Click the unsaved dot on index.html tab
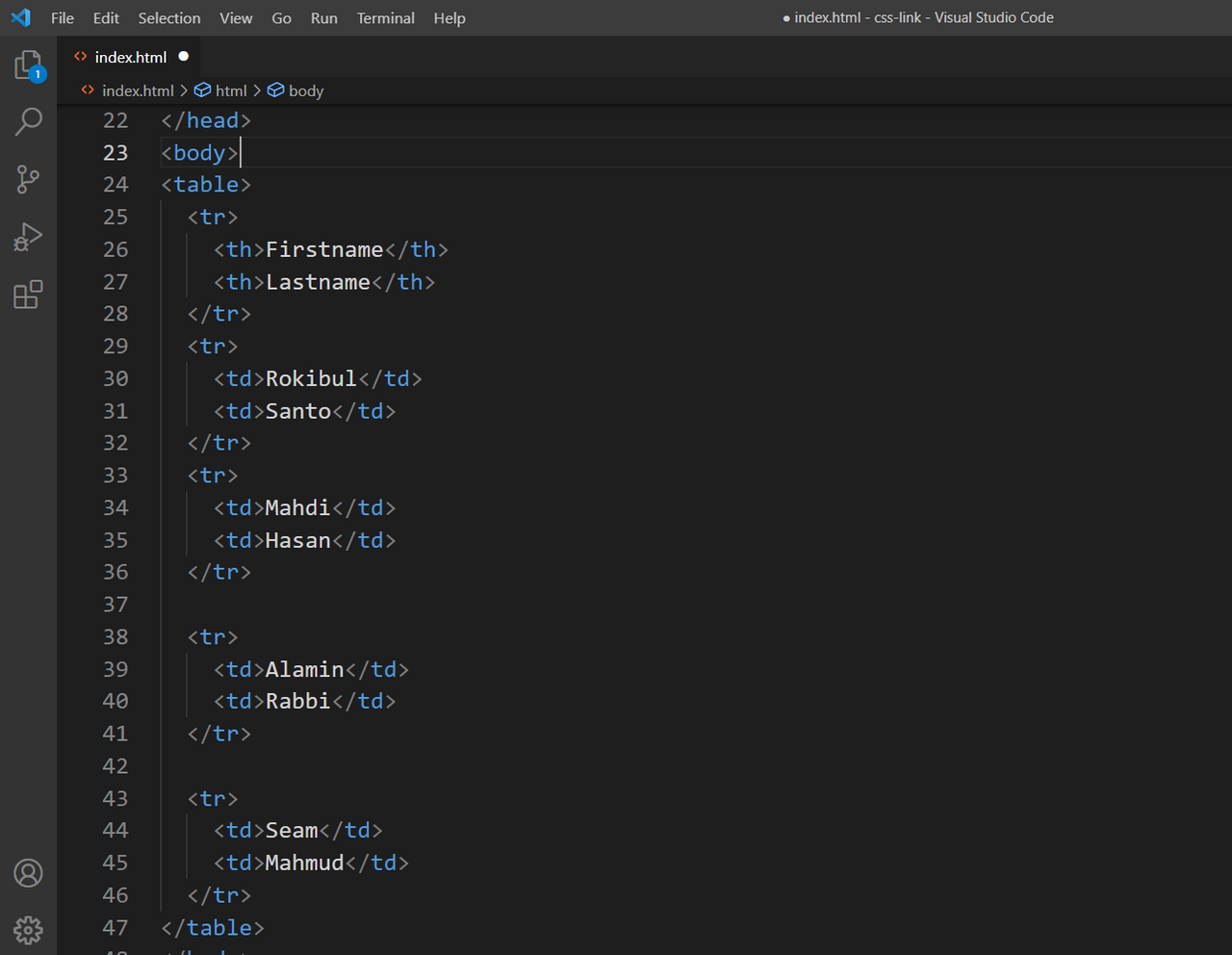The width and height of the screenshot is (1232, 955). coord(183,57)
